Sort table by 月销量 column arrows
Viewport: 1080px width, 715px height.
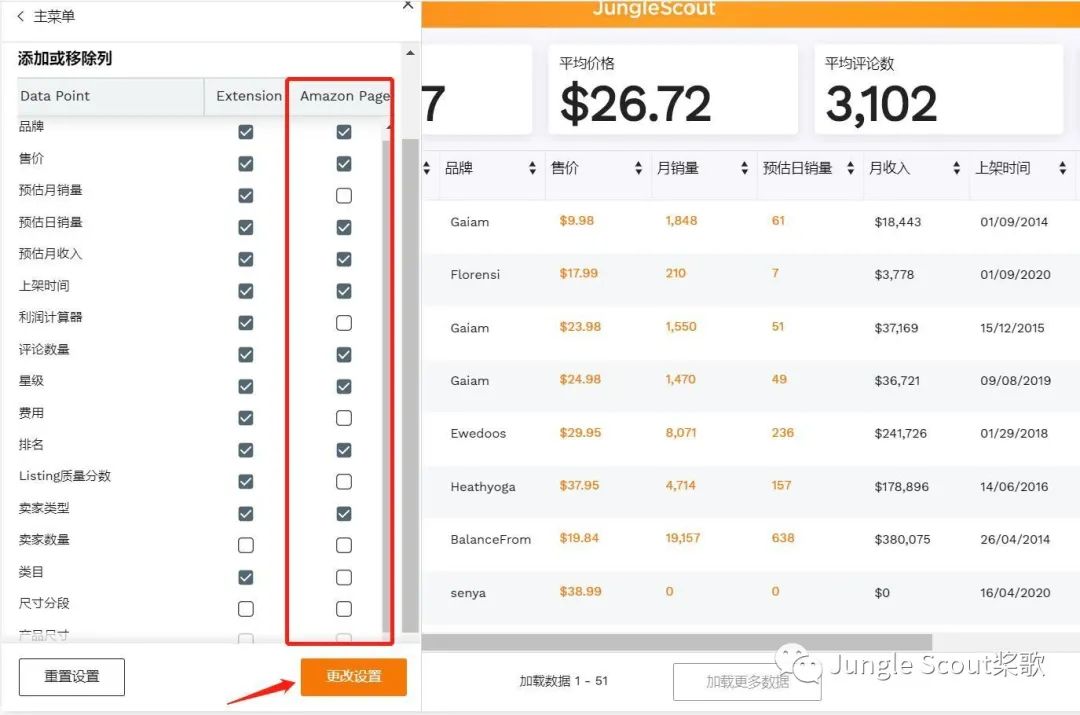point(745,168)
